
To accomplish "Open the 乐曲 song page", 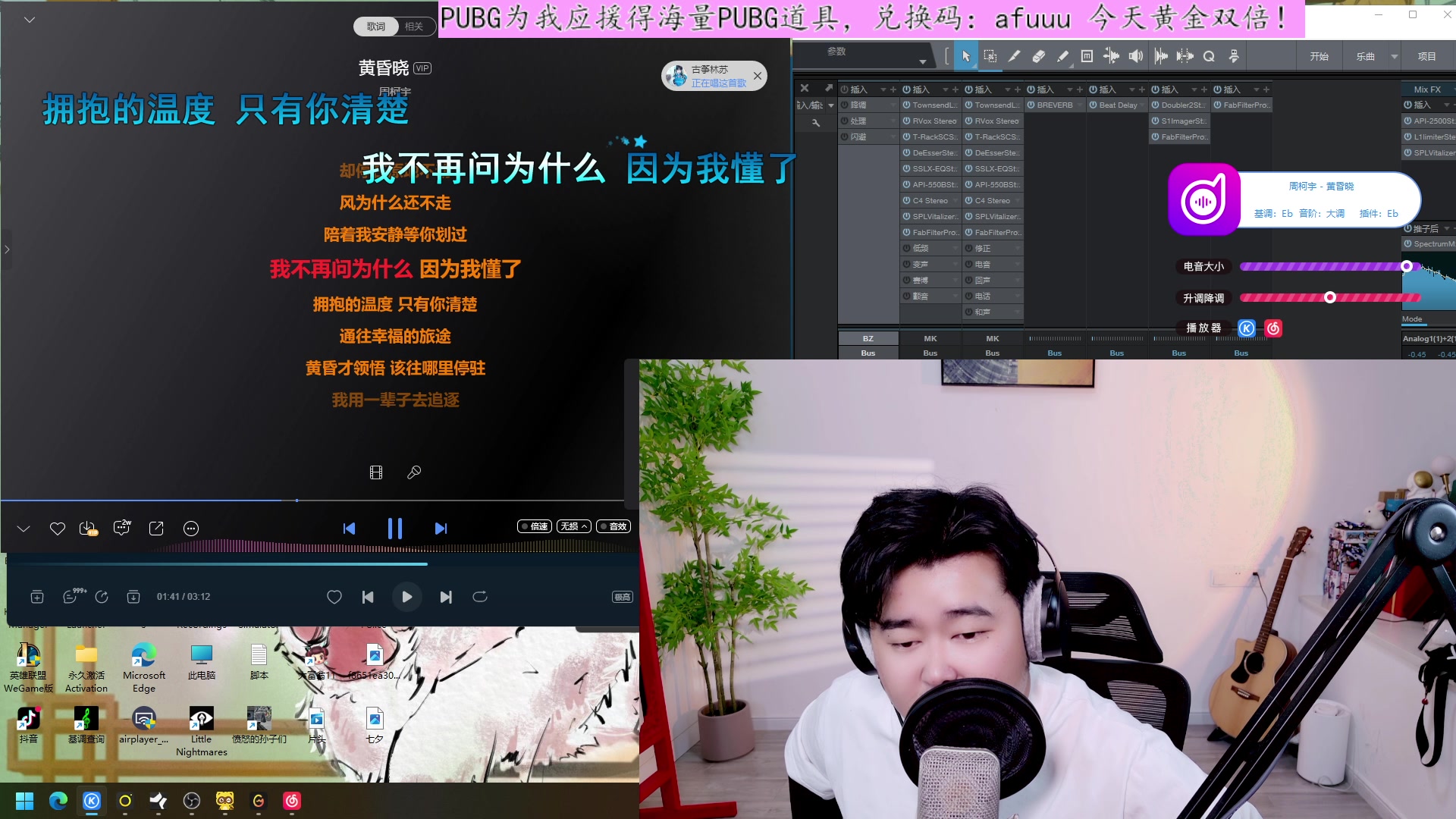I will (1365, 56).
